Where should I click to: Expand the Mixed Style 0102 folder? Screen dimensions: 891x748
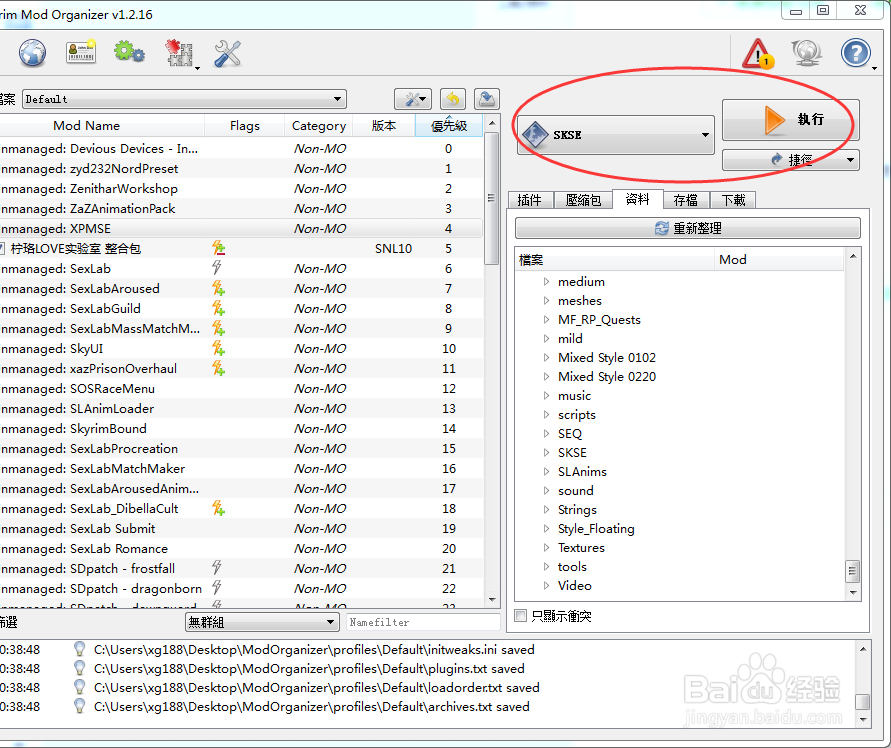click(546, 358)
